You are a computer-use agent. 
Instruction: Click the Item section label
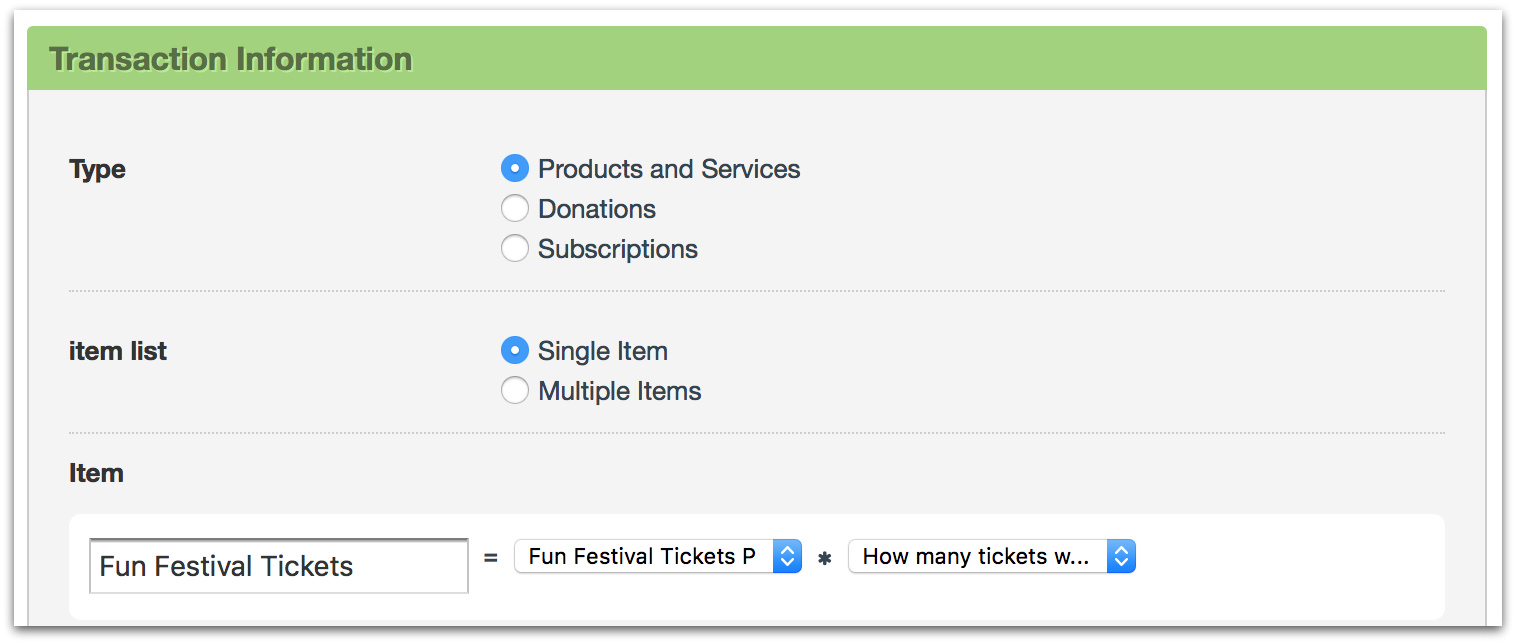click(96, 473)
